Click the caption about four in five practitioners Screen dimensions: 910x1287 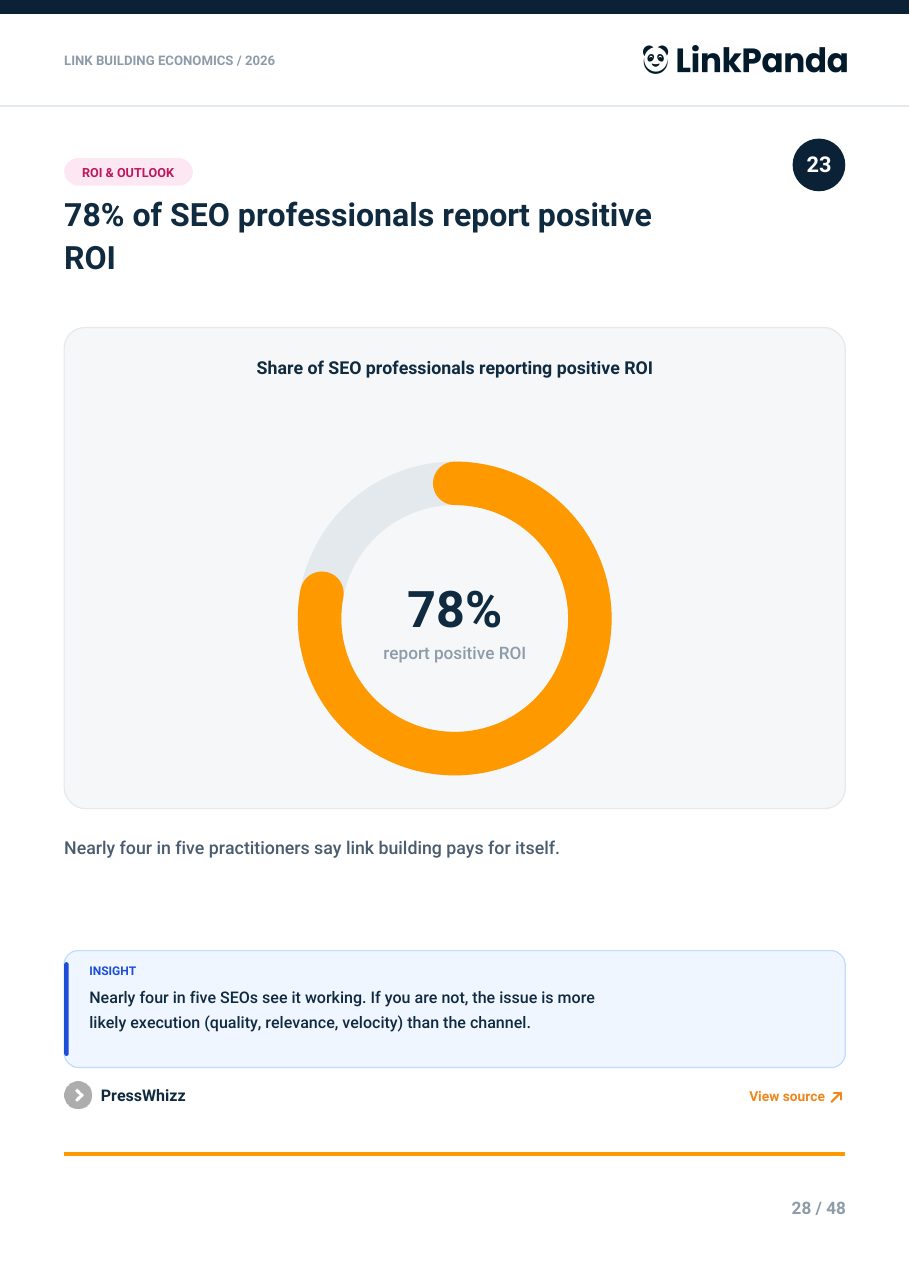point(312,848)
